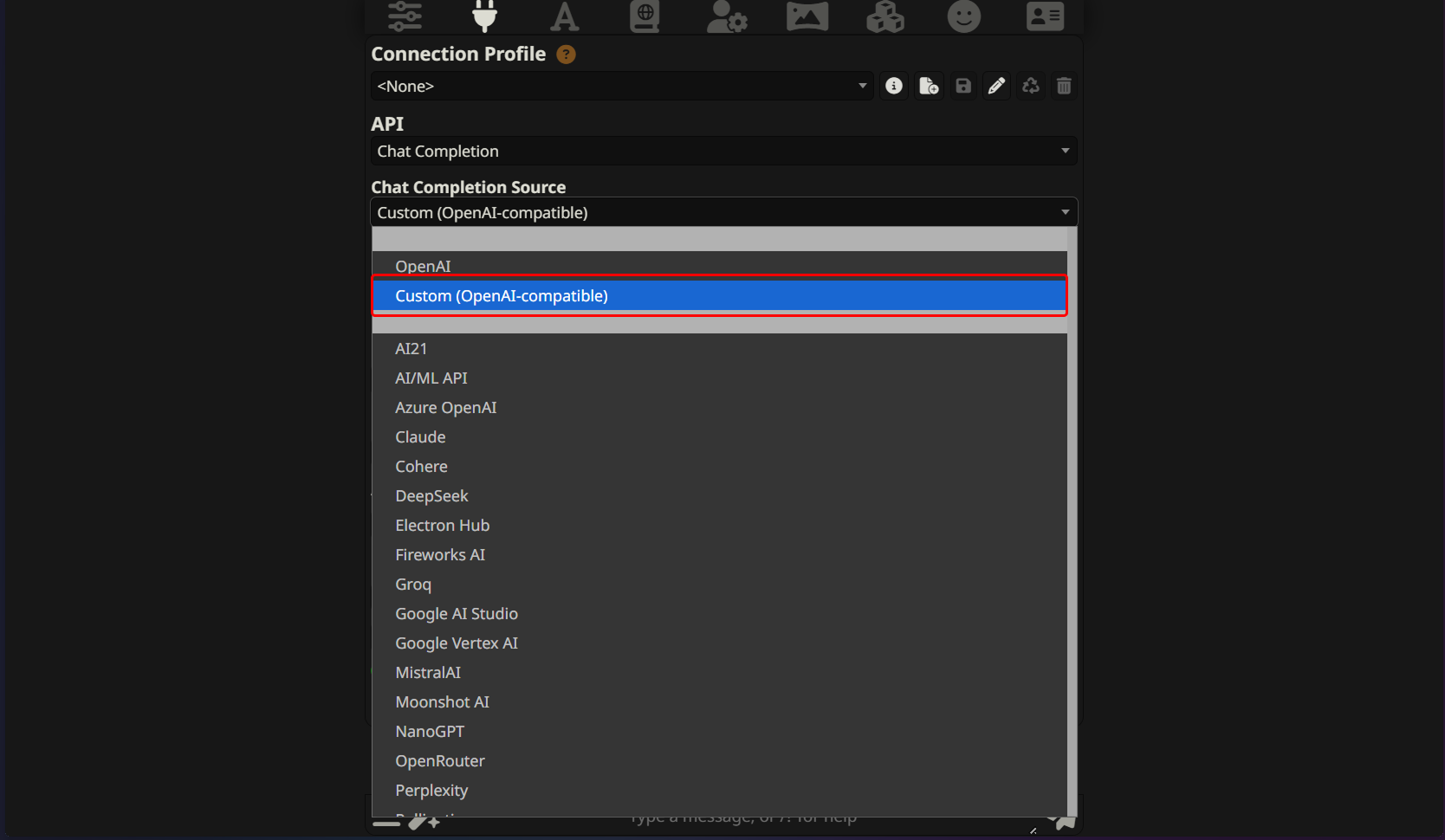Image resolution: width=1445 pixels, height=840 pixels.
Task: Open User Settings person-gear icon
Action: pyautogui.click(x=726, y=16)
